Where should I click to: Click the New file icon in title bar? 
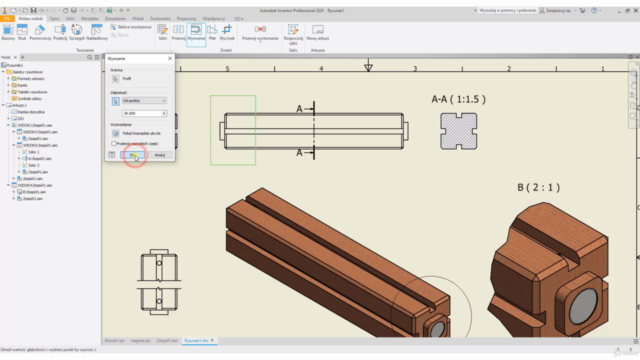pyautogui.click(x=13, y=10)
